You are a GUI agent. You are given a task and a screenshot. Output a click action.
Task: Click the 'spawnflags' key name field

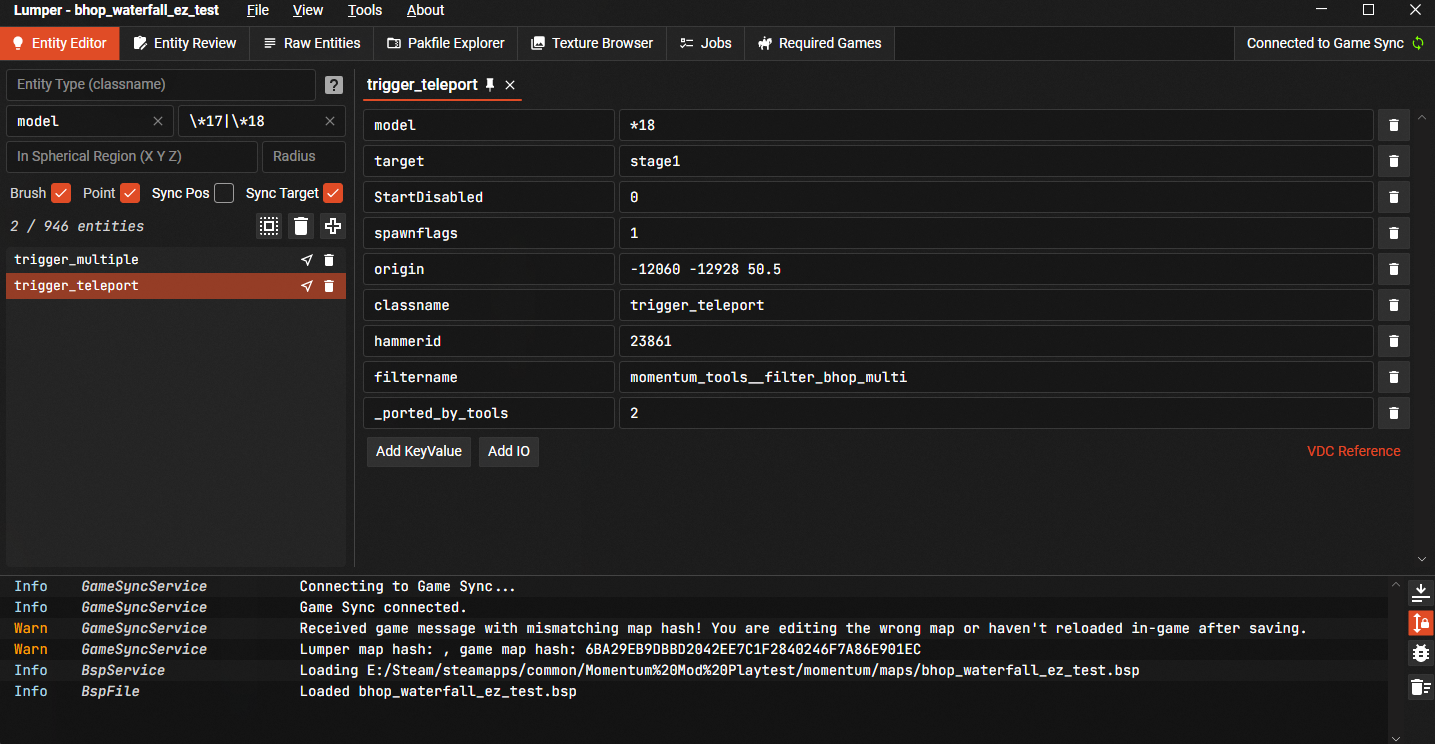point(489,233)
